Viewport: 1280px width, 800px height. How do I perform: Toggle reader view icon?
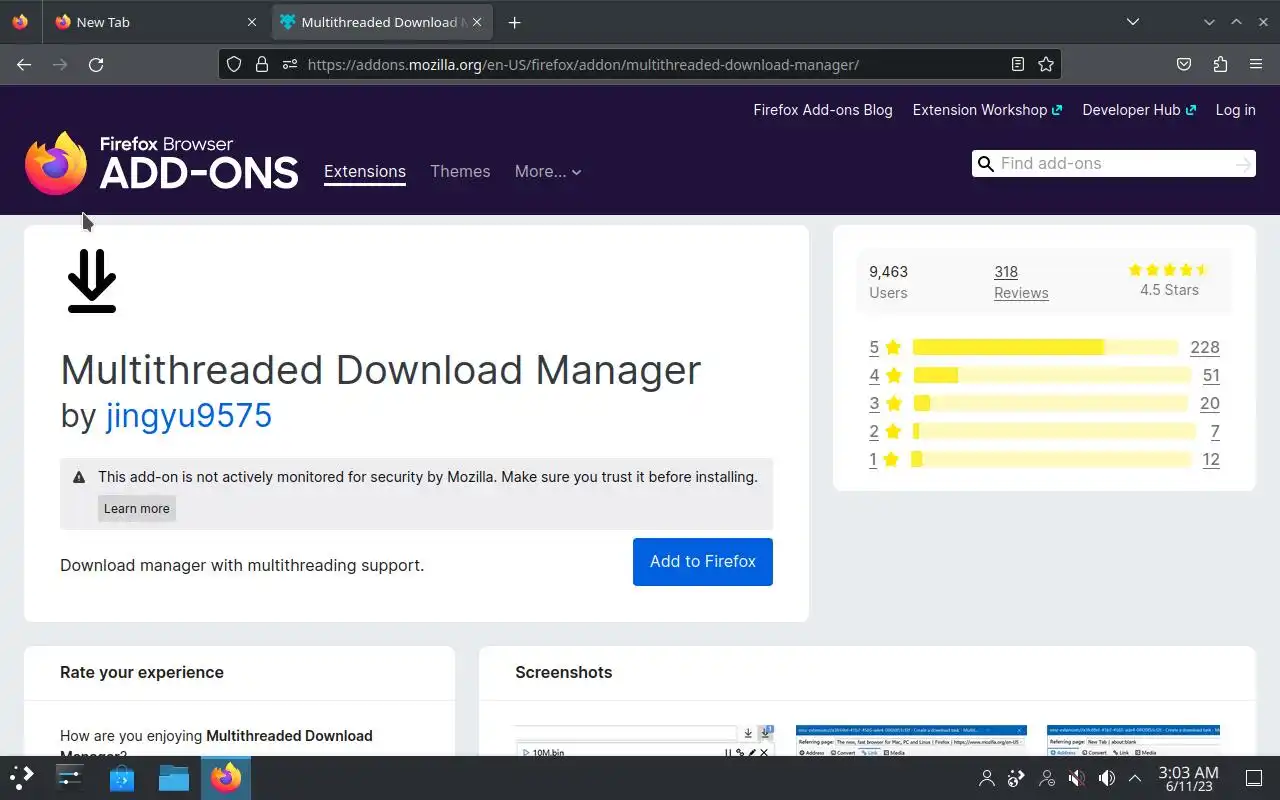click(1018, 65)
